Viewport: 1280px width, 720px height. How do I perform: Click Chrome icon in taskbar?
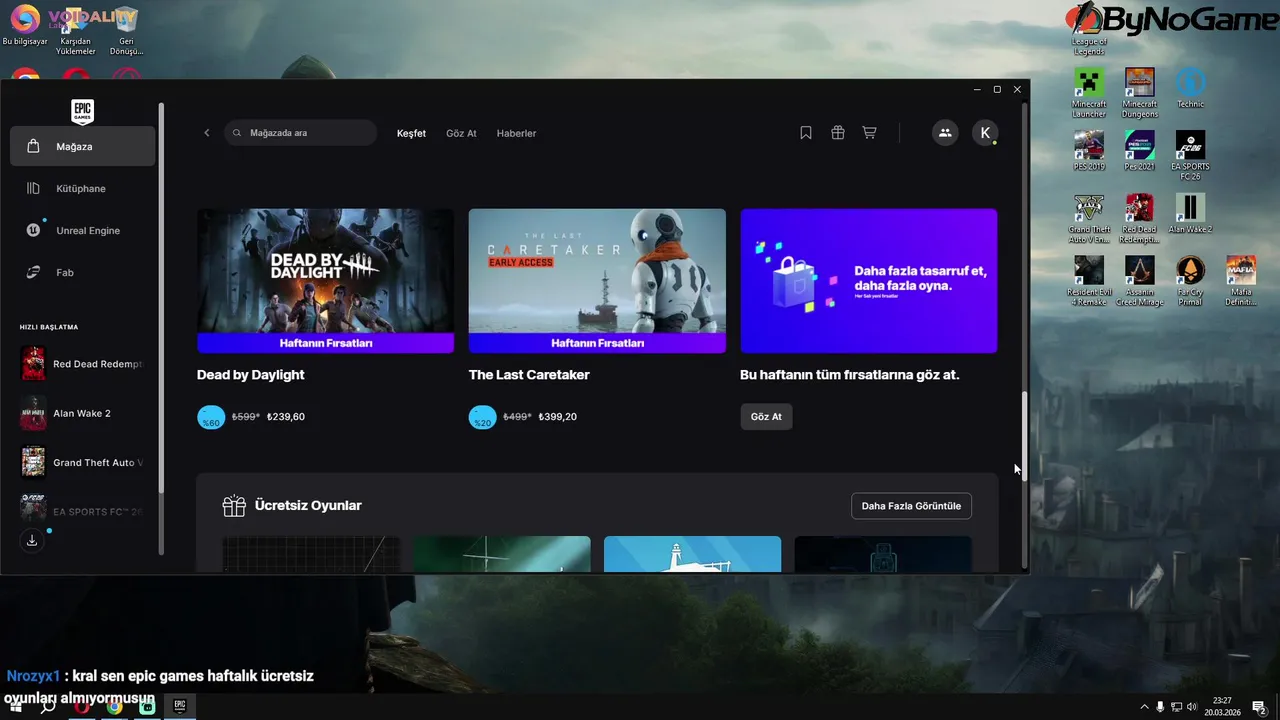tap(115, 706)
